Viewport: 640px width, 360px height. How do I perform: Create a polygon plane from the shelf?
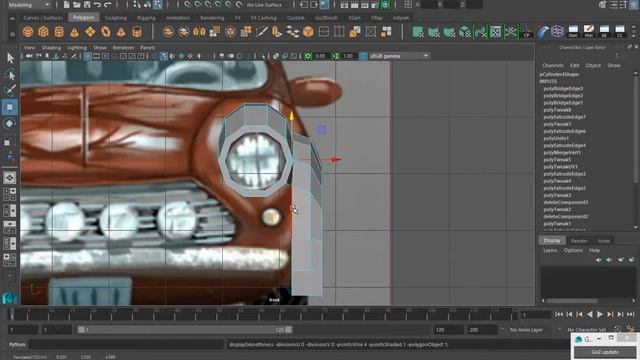[90, 31]
